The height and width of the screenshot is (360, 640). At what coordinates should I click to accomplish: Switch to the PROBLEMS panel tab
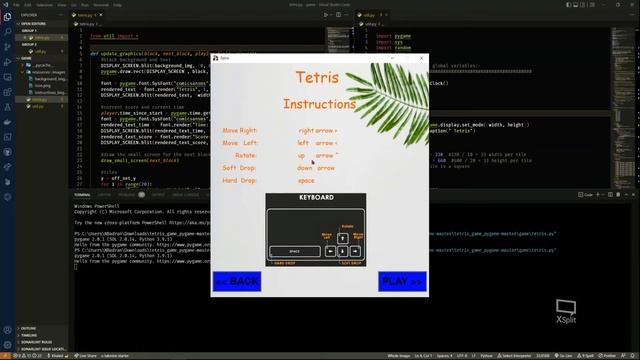tap(127, 195)
